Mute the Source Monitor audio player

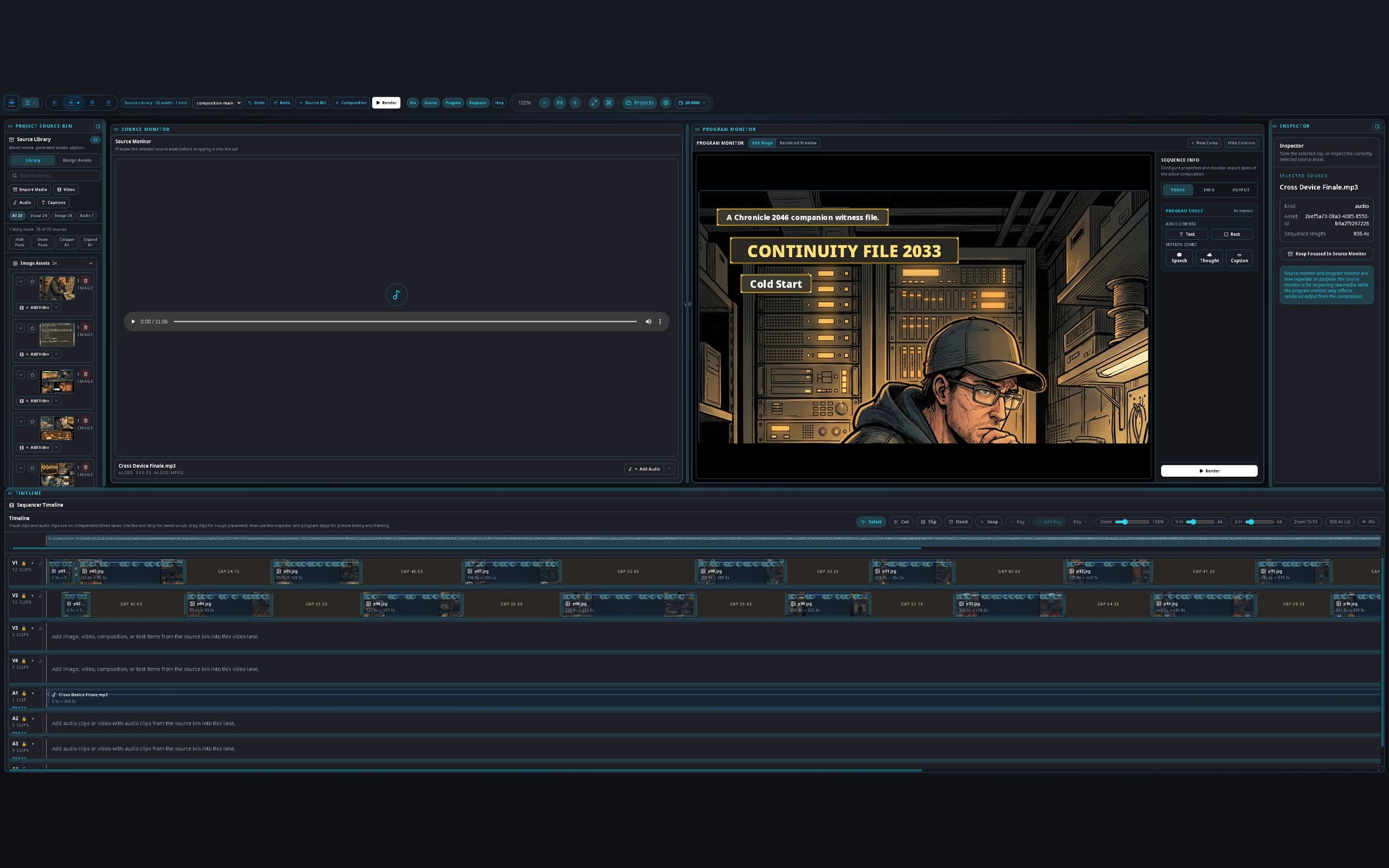648,322
